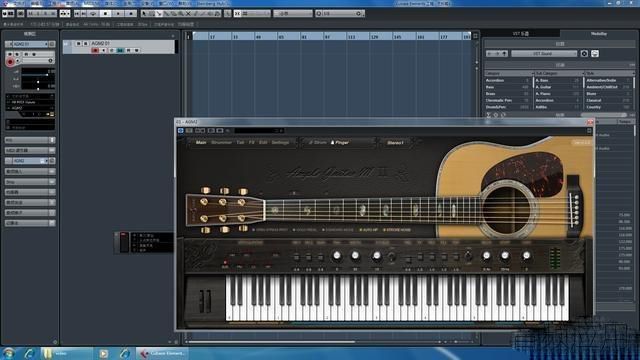Click the first knob in the Ample Guitar control panel
The width and height of the screenshot is (640, 360).
coord(337,256)
